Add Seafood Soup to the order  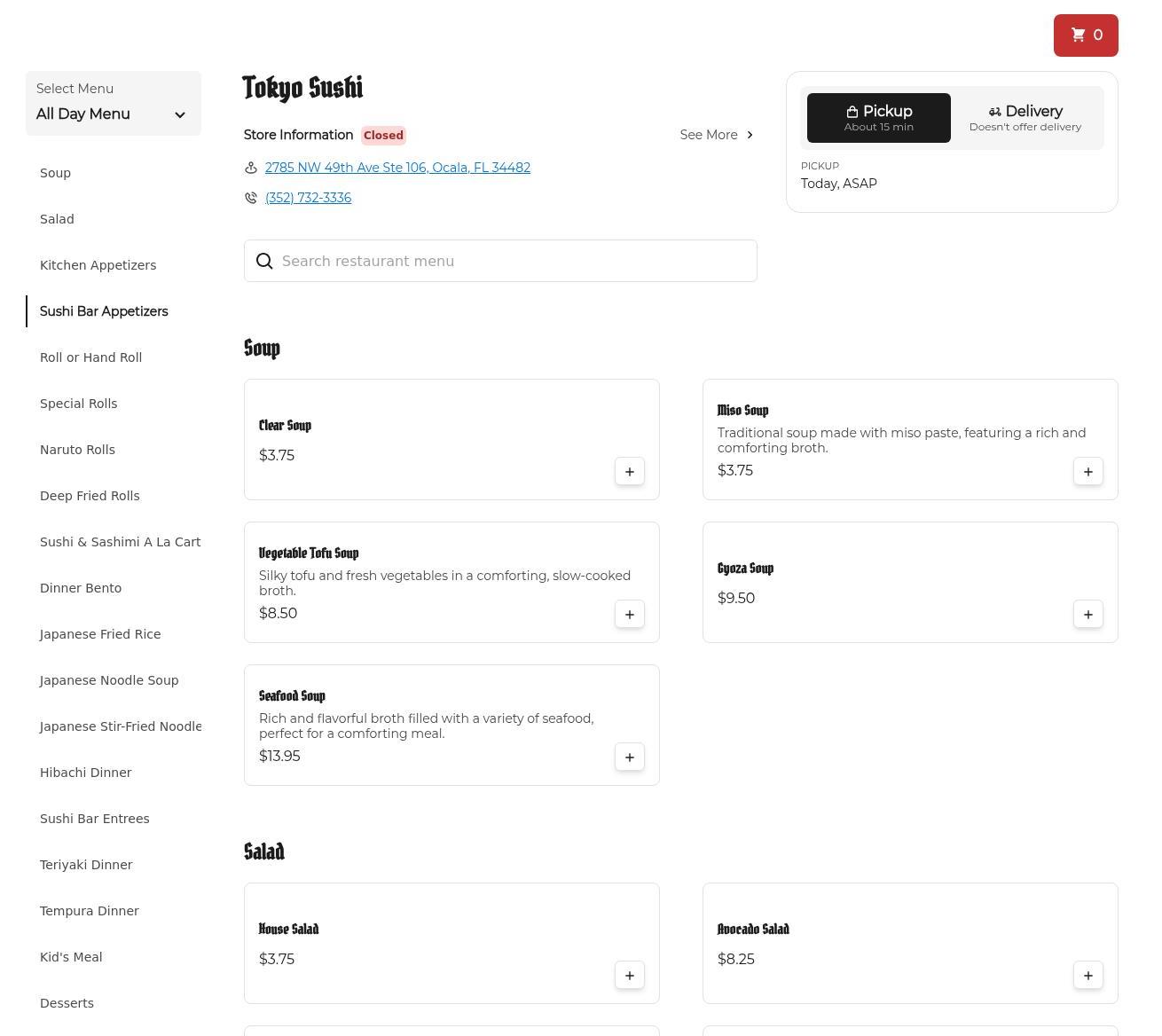[629, 757]
